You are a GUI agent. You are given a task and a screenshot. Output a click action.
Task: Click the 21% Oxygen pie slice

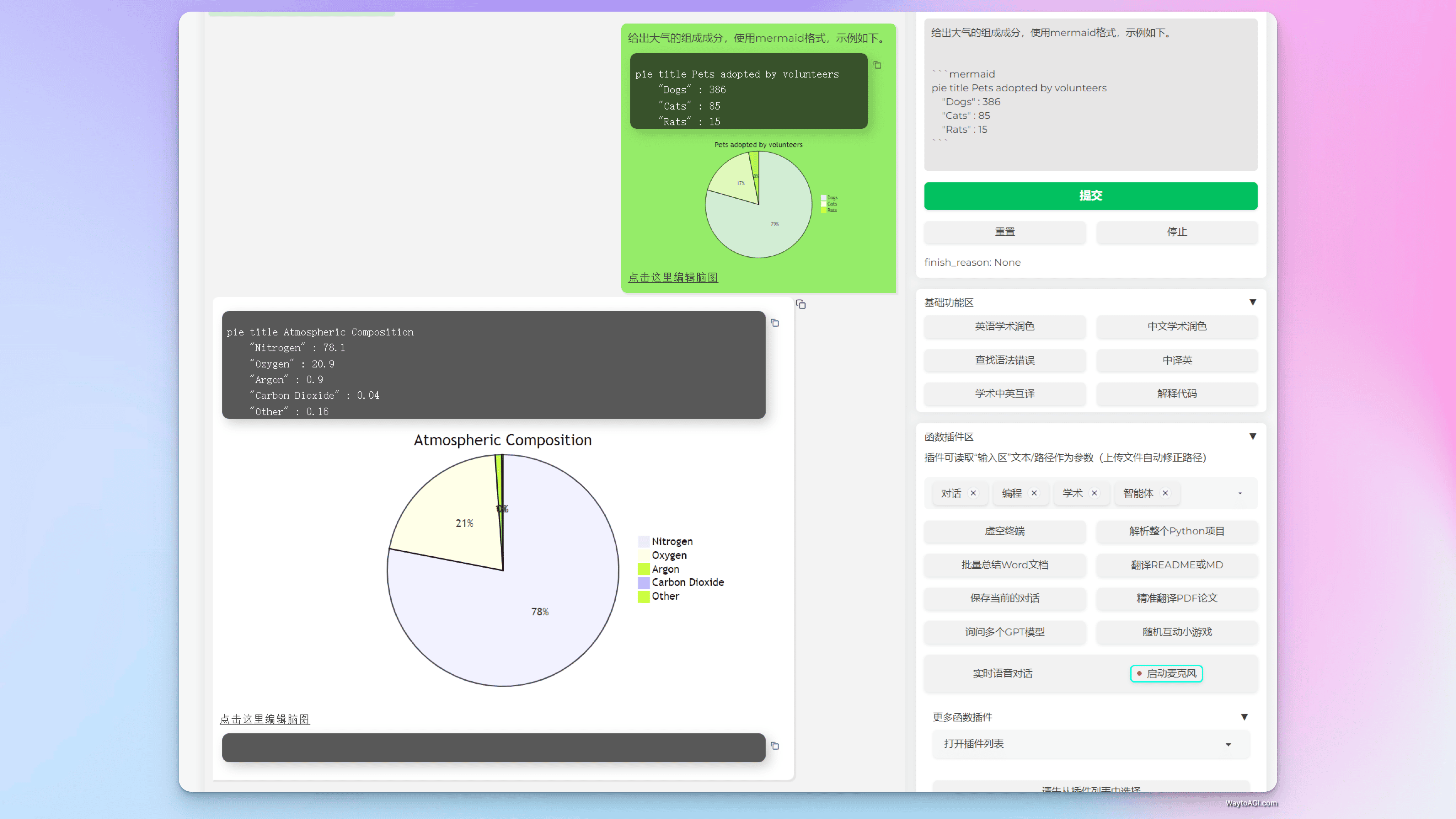coord(464,523)
